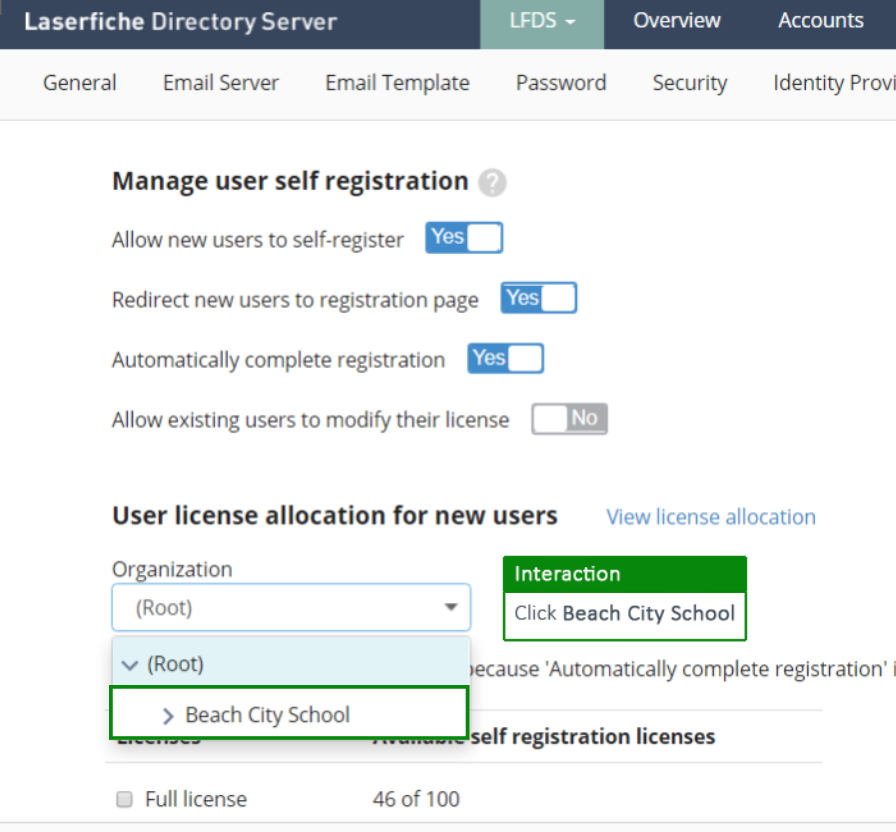This screenshot has height=832, width=896.
Task: Open the Password settings tab
Action: pyautogui.click(x=560, y=83)
